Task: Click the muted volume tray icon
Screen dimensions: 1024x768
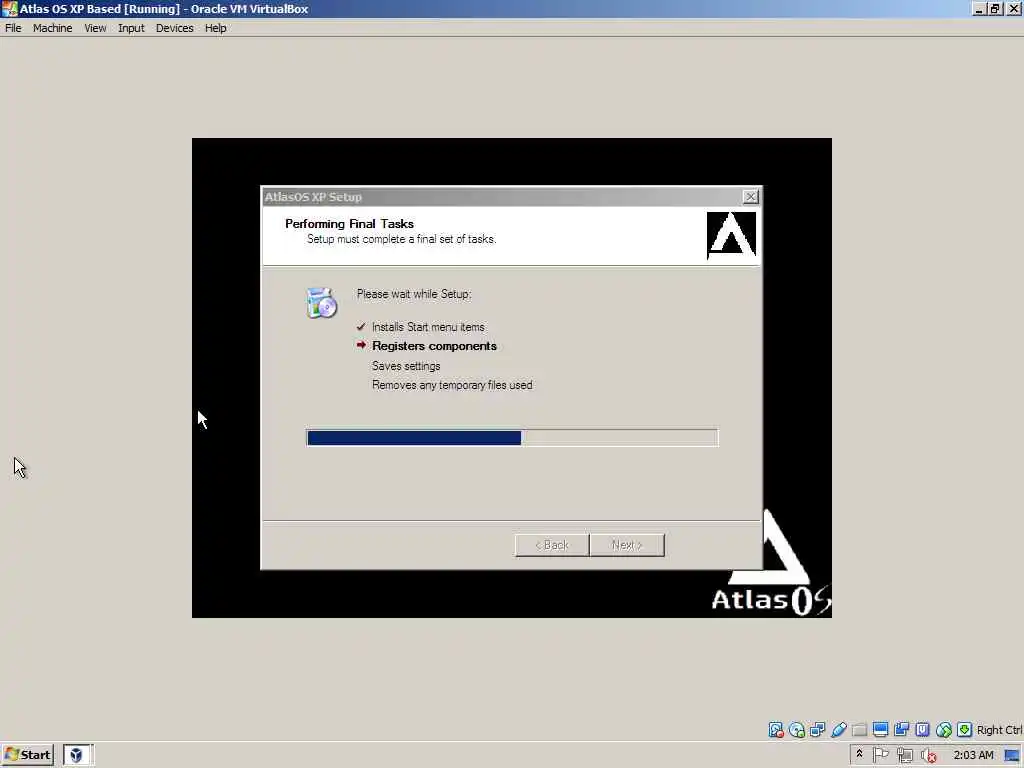Action: 929,756
